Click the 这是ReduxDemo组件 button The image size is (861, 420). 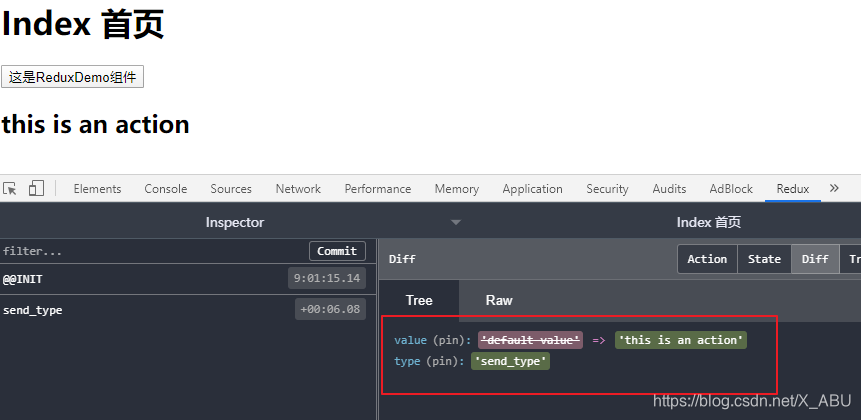point(72,77)
